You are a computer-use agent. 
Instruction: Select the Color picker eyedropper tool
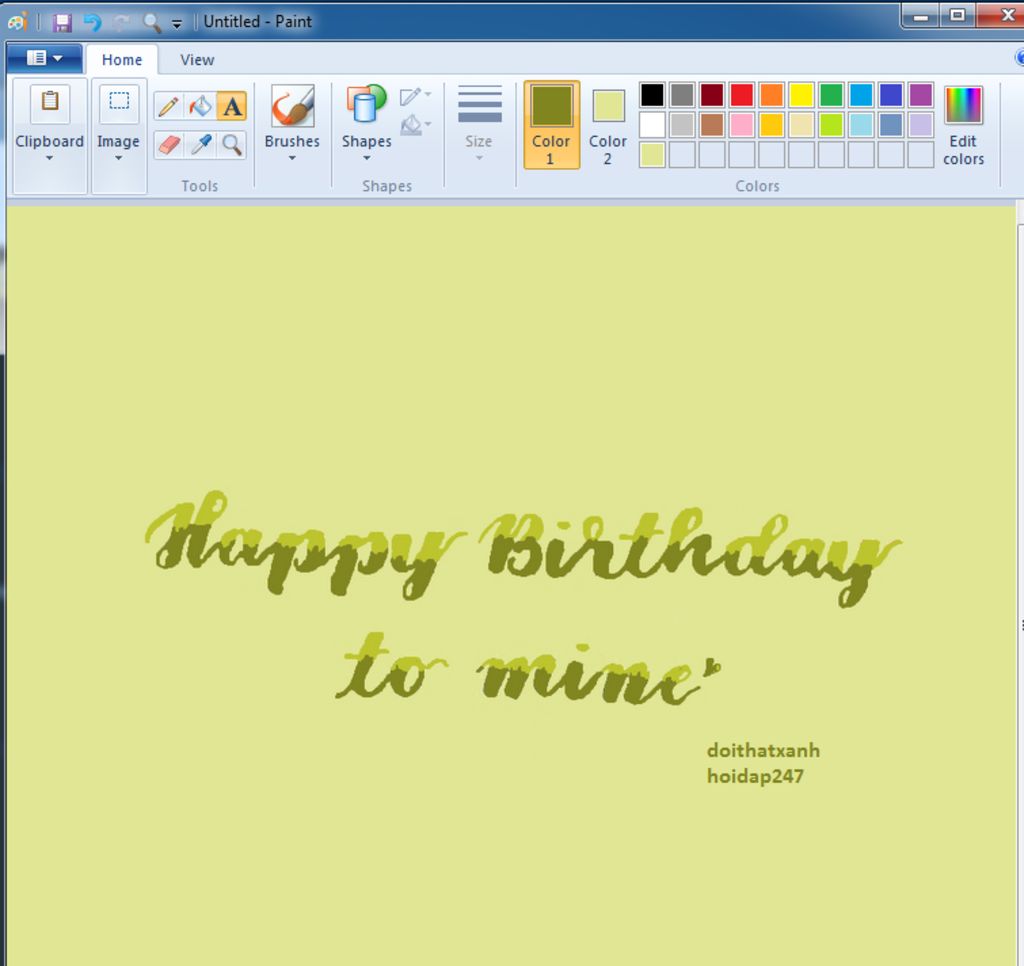[200, 144]
